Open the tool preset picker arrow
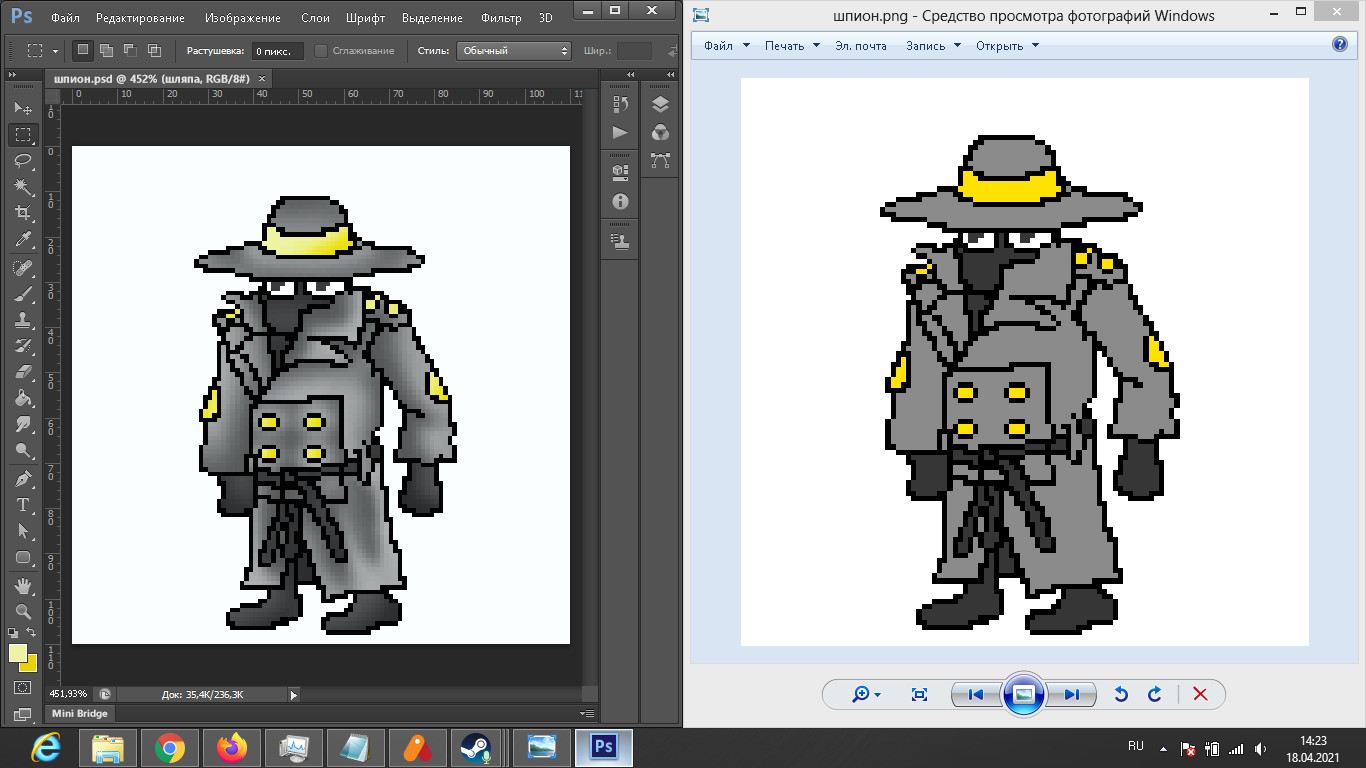The image size is (1366, 768). (55, 50)
